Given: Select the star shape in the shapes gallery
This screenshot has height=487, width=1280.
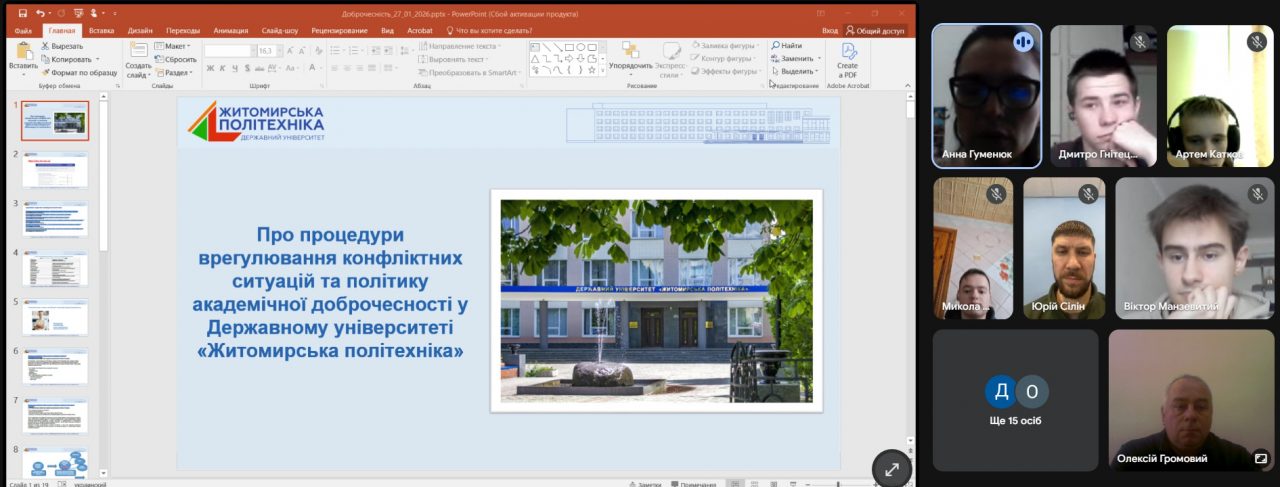Looking at the screenshot, I should click(591, 70).
